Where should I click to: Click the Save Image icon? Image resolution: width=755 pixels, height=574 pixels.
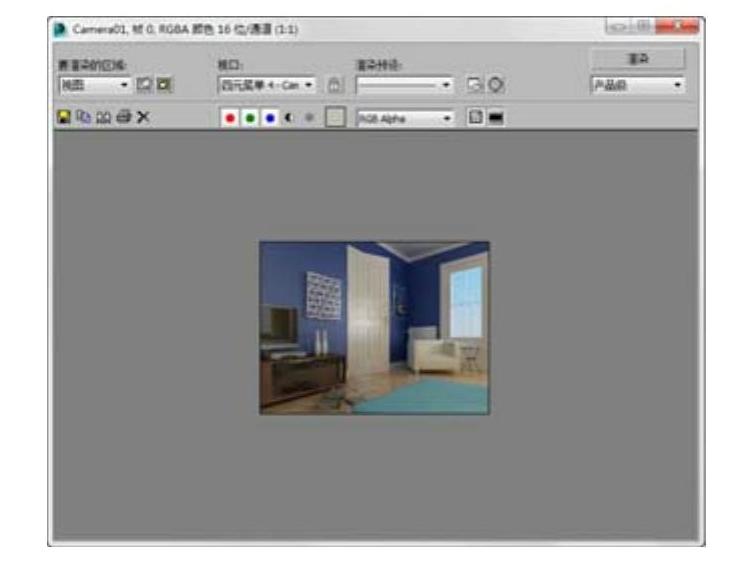click(64, 117)
